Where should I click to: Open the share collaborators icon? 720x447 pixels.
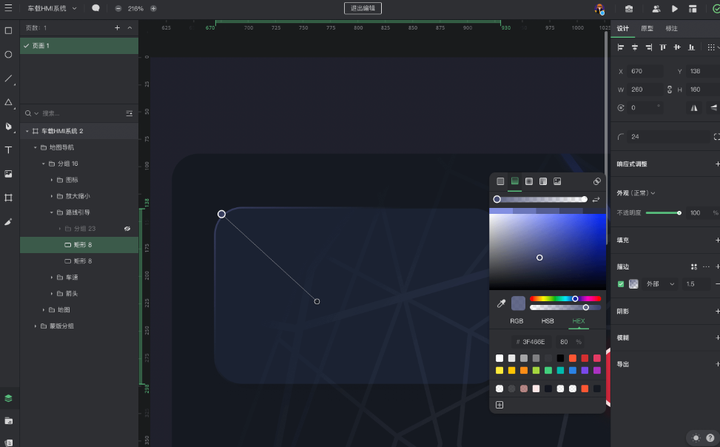coord(656,9)
